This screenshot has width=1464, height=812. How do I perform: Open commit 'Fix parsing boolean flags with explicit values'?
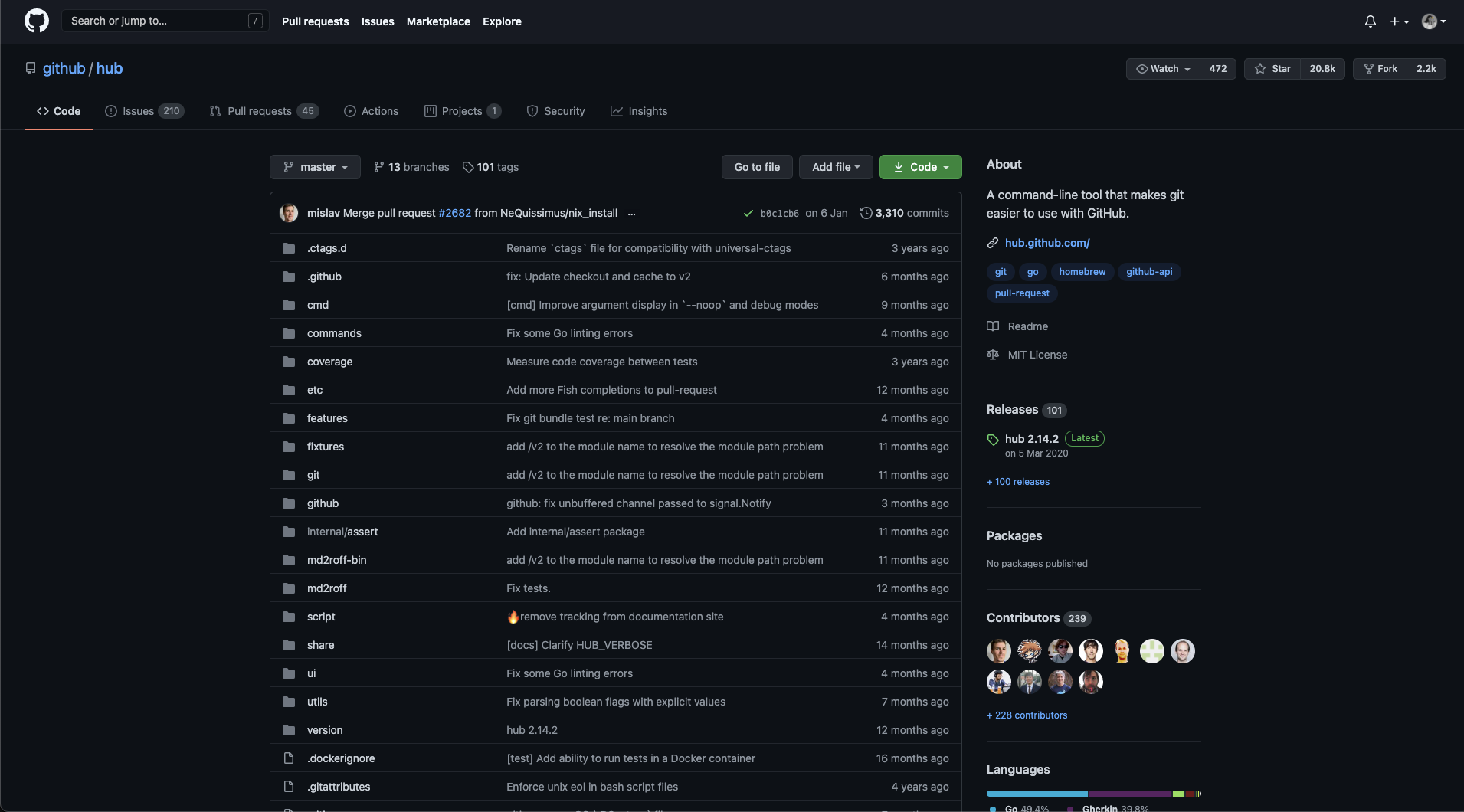coord(616,702)
